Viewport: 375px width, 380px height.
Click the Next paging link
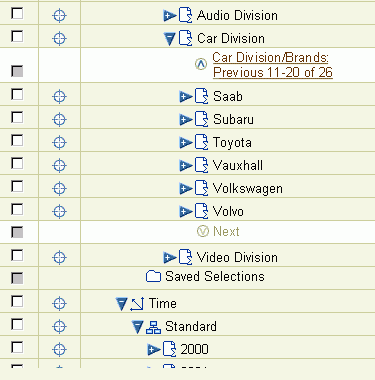[x=226, y=231]
